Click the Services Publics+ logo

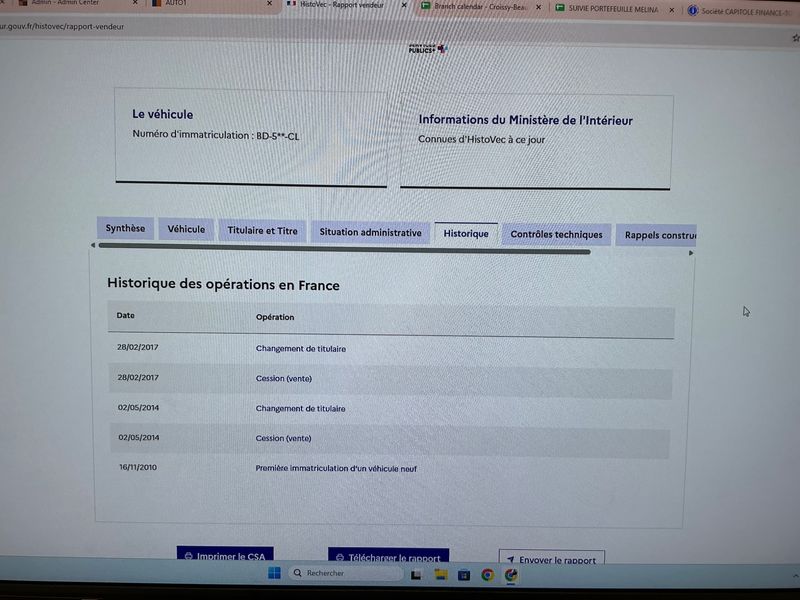coord(428,49)
